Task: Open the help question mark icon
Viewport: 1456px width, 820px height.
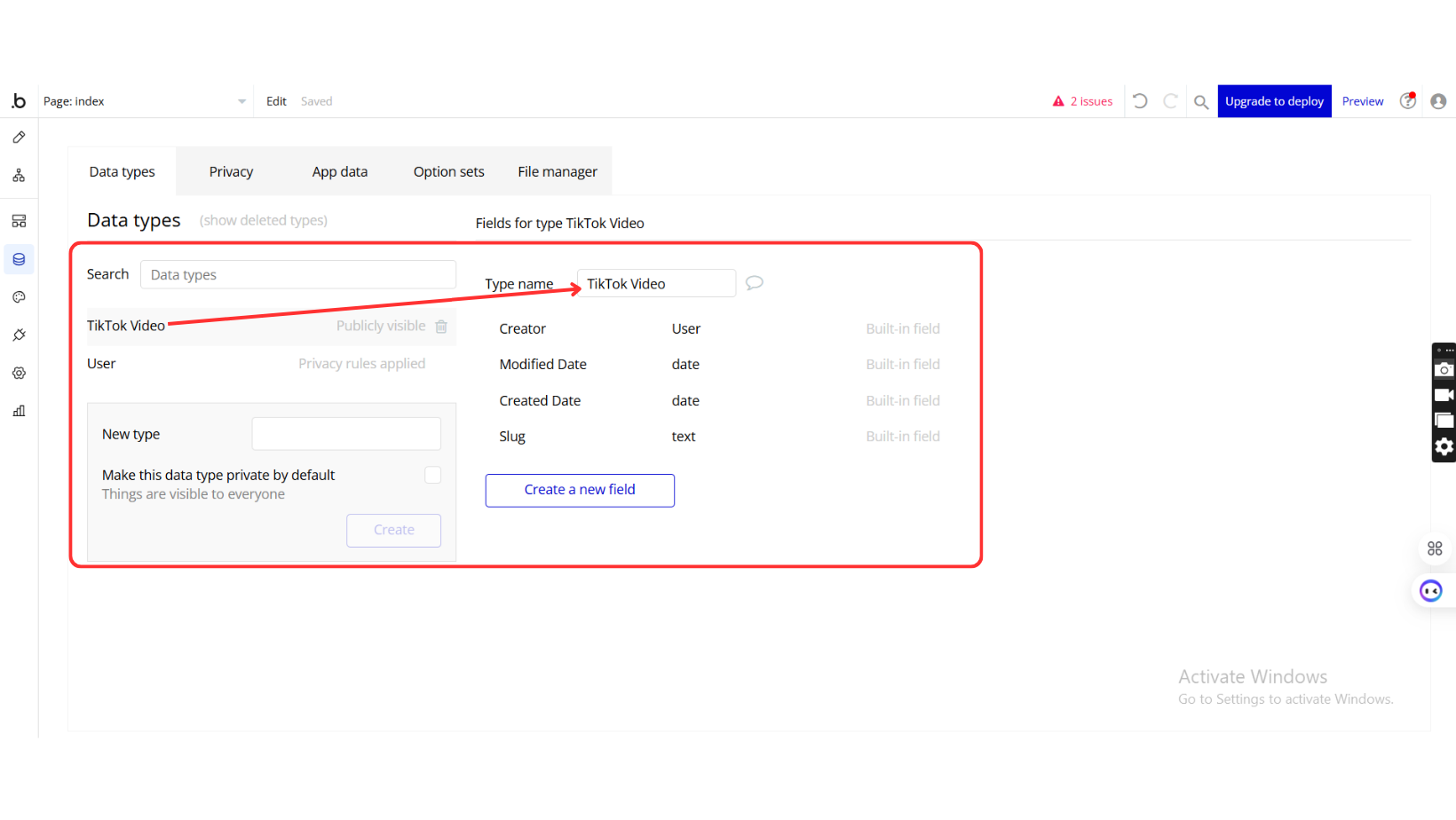Action: (1408, 101)
